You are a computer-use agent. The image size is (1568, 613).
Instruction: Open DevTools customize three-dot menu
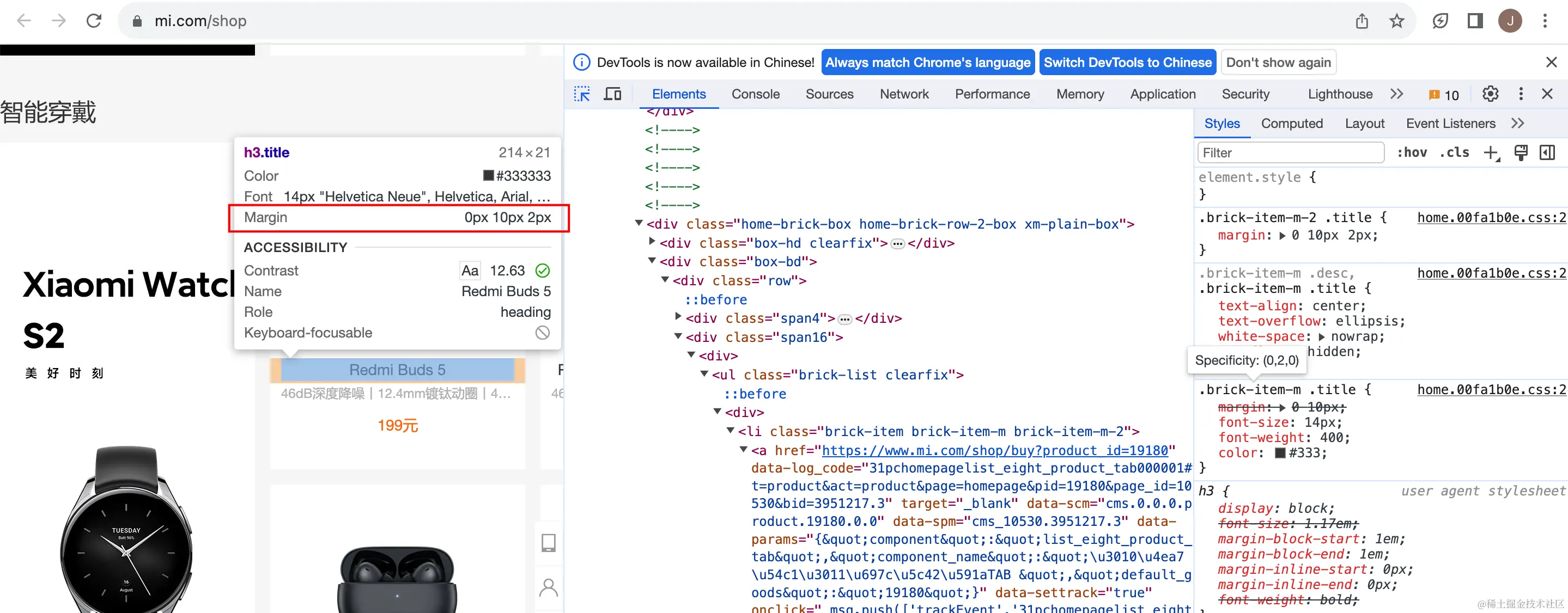(x=1521, y=94)
